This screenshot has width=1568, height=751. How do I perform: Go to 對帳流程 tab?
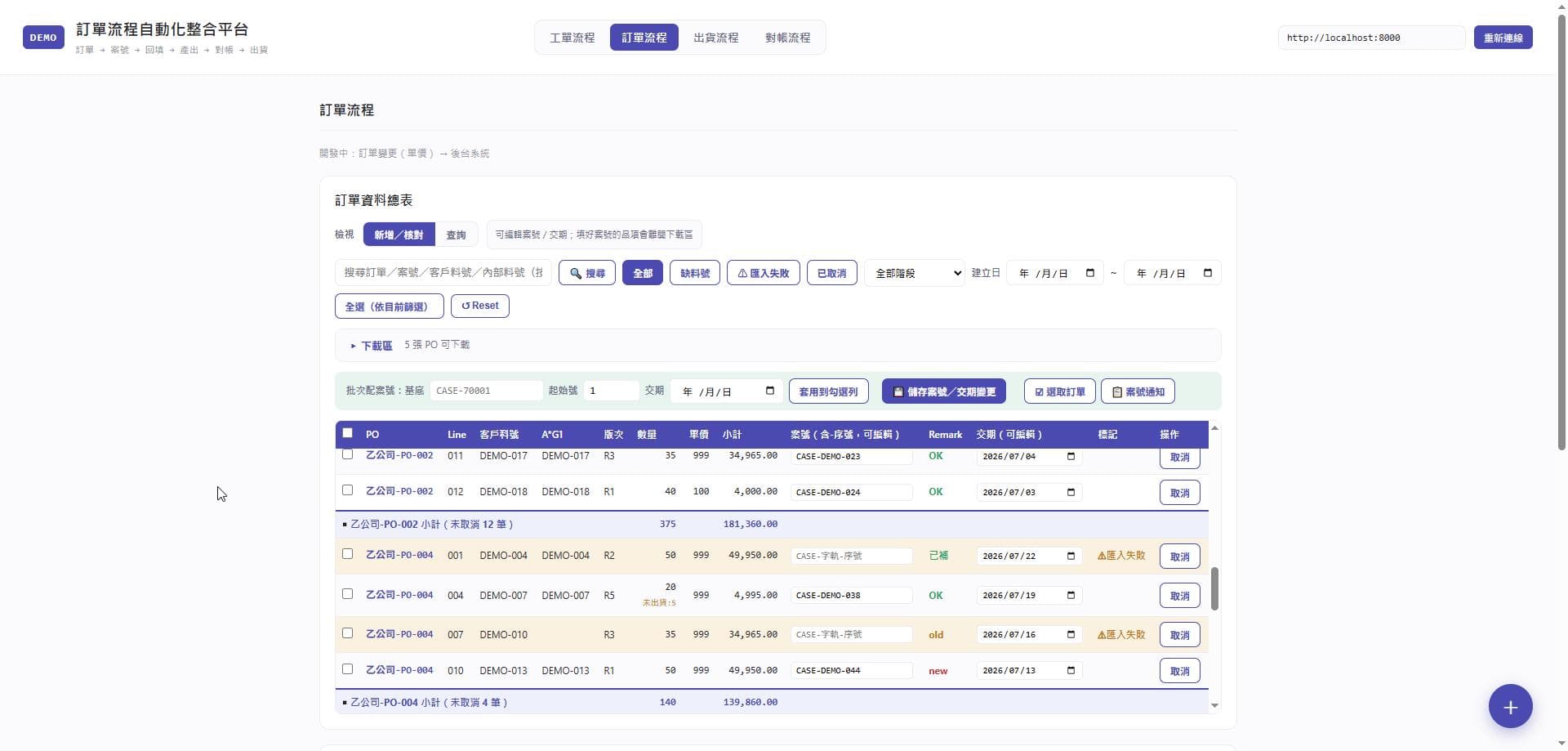pyautogui.click(x=787, y=38)
